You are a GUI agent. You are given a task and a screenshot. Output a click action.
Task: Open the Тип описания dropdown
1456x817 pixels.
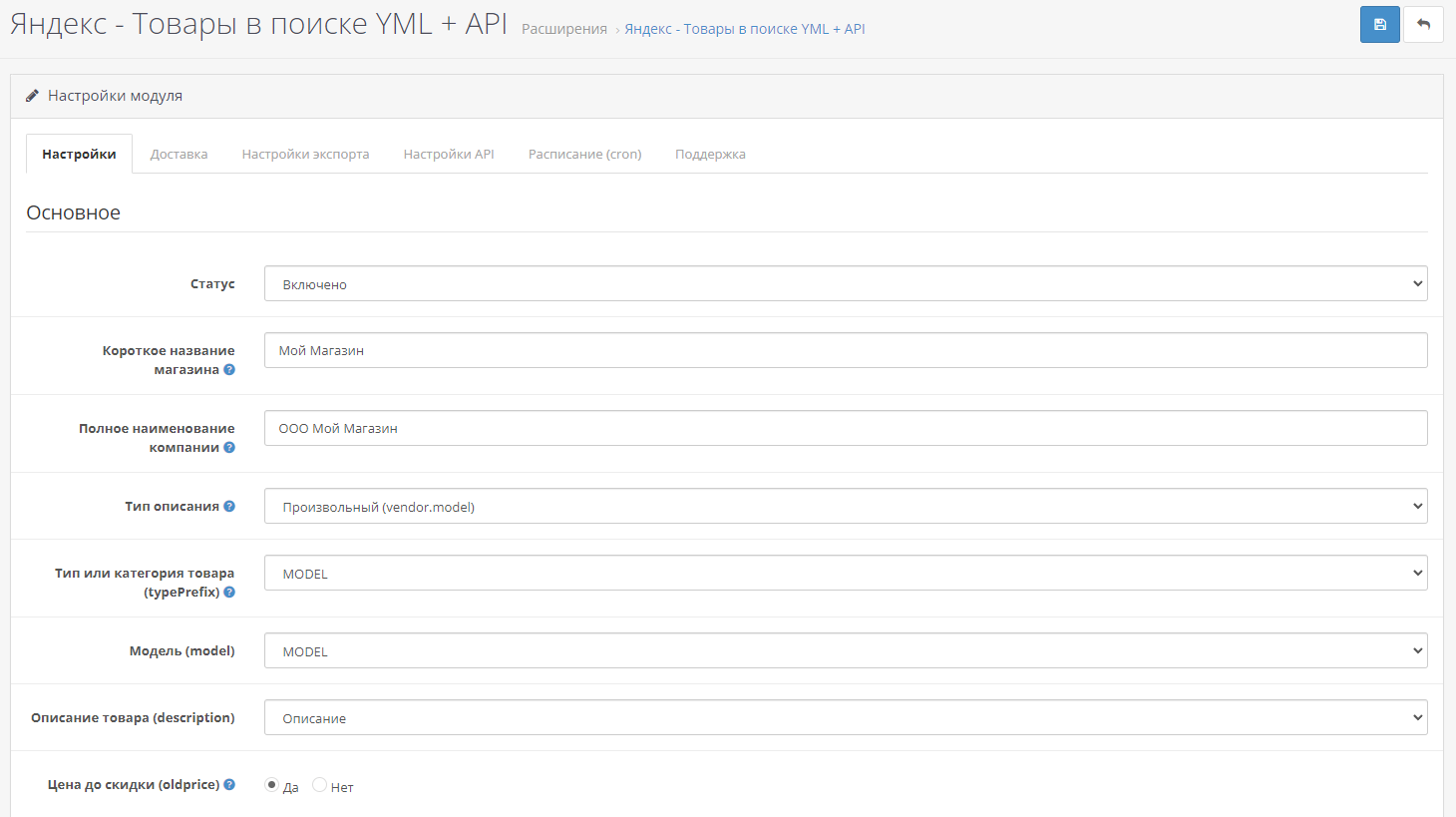point(846,506)
